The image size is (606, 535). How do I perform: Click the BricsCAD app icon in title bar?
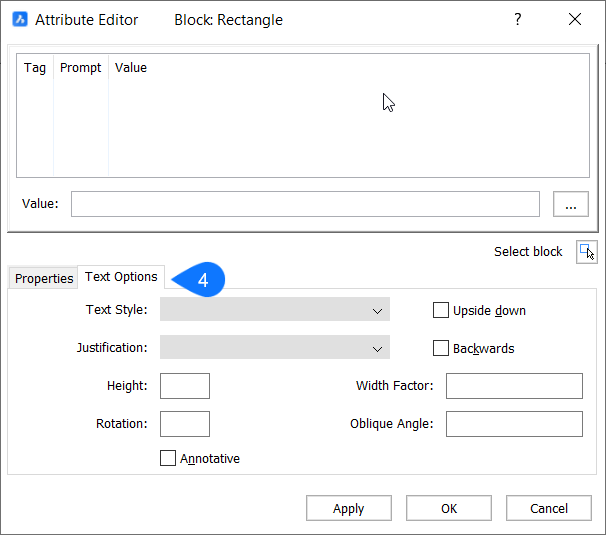tap(19, 20)
